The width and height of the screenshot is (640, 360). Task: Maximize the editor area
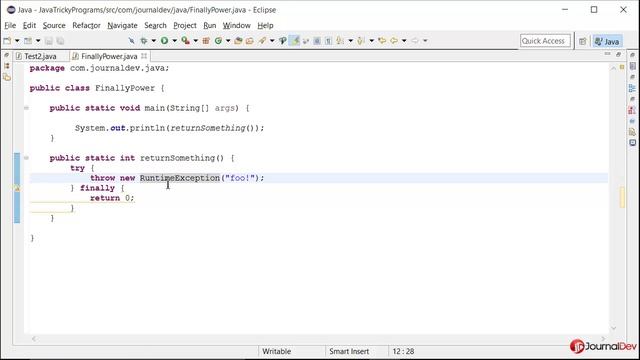618,54
